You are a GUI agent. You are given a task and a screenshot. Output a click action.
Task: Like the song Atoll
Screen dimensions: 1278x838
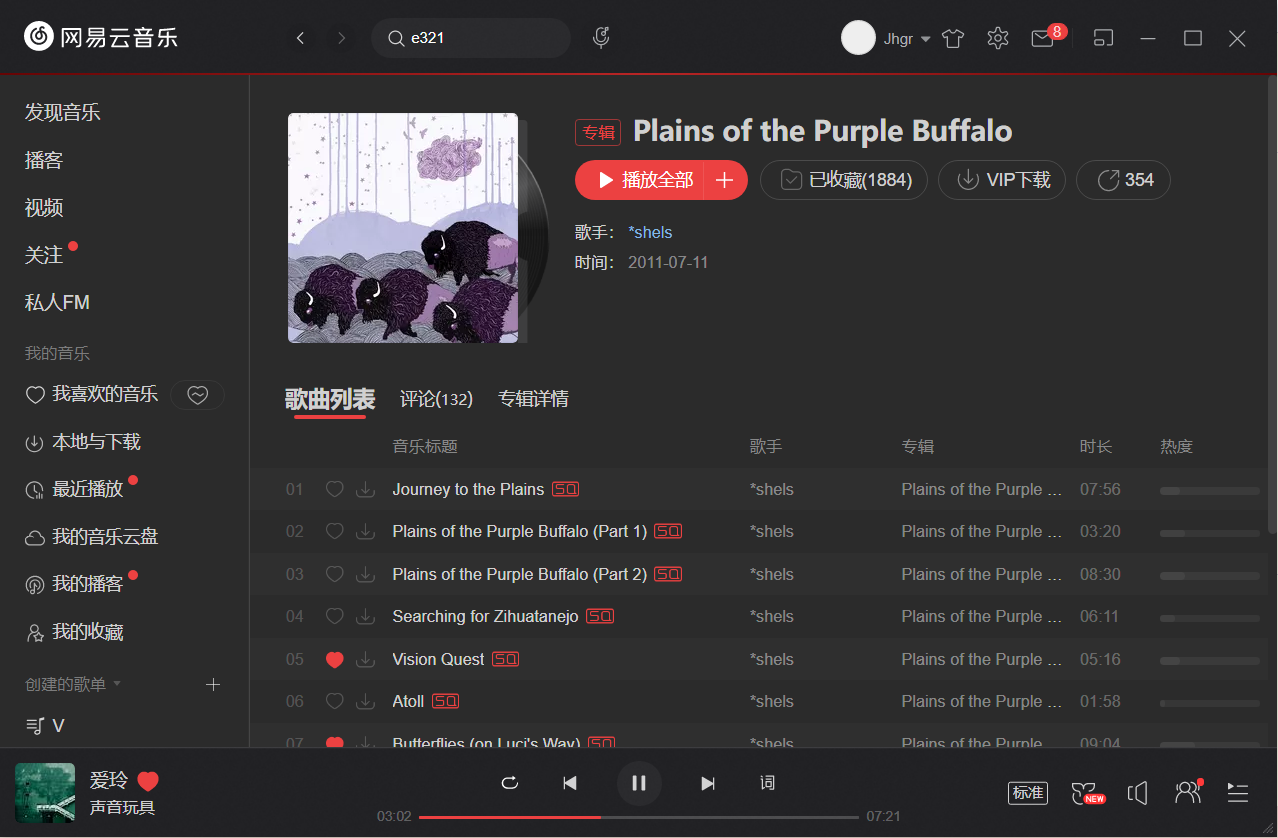[x=335, y=701]
